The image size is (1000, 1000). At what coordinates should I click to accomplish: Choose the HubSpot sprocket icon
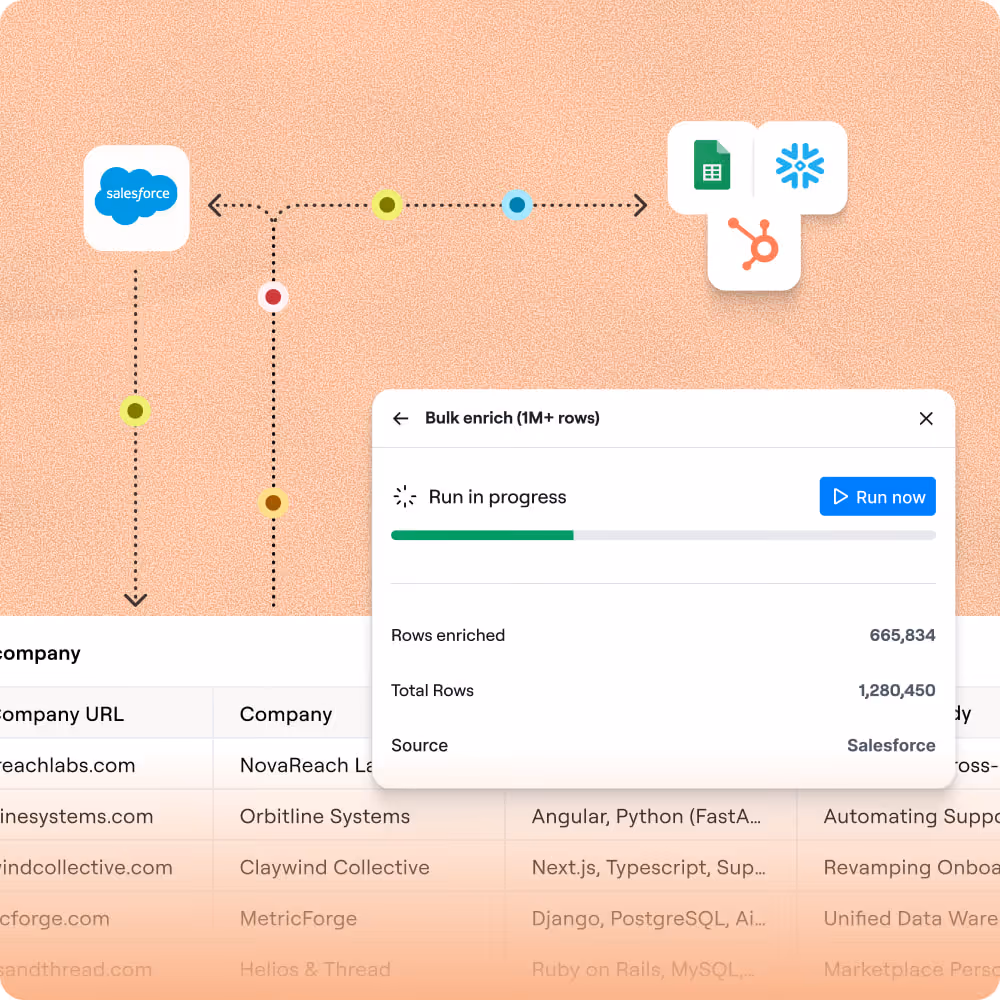(754, 245)
